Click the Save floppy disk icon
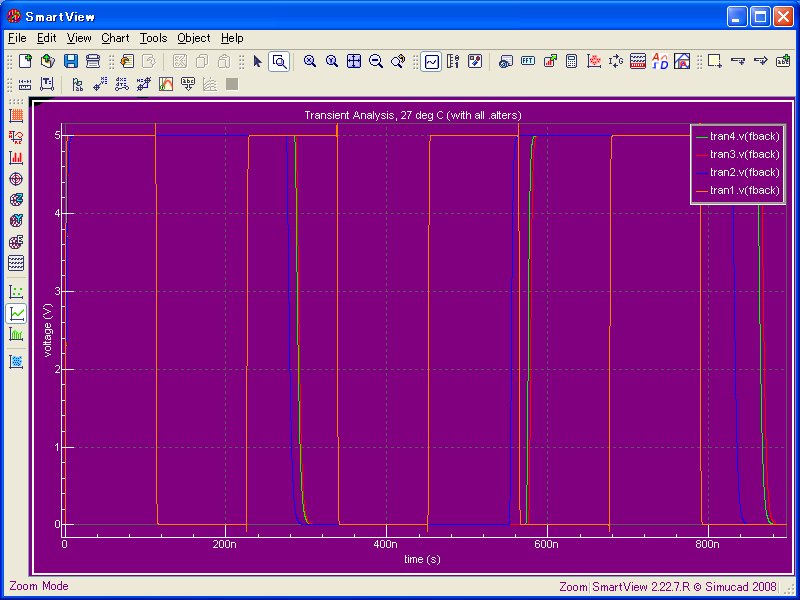800x600 pixels. (x=71, y=61)
